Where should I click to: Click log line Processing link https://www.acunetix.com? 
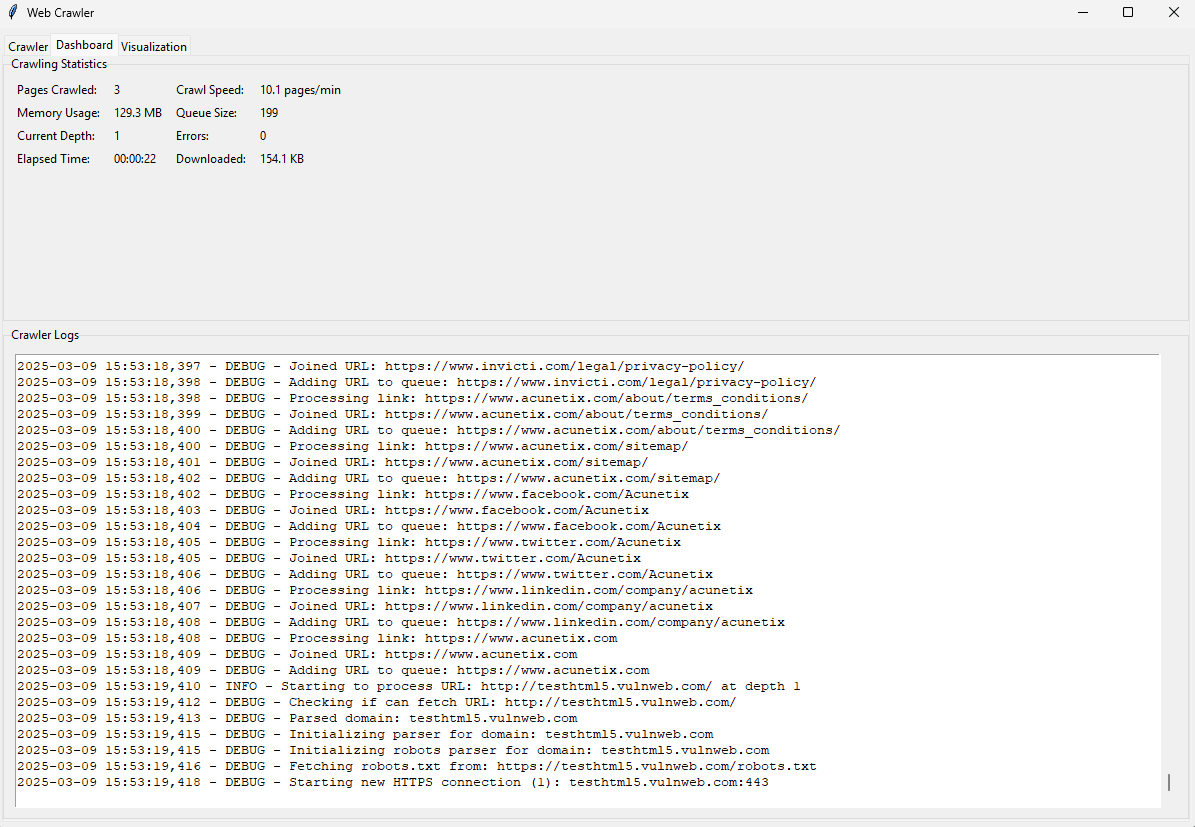pyautogui.click(x=316, y=638)
